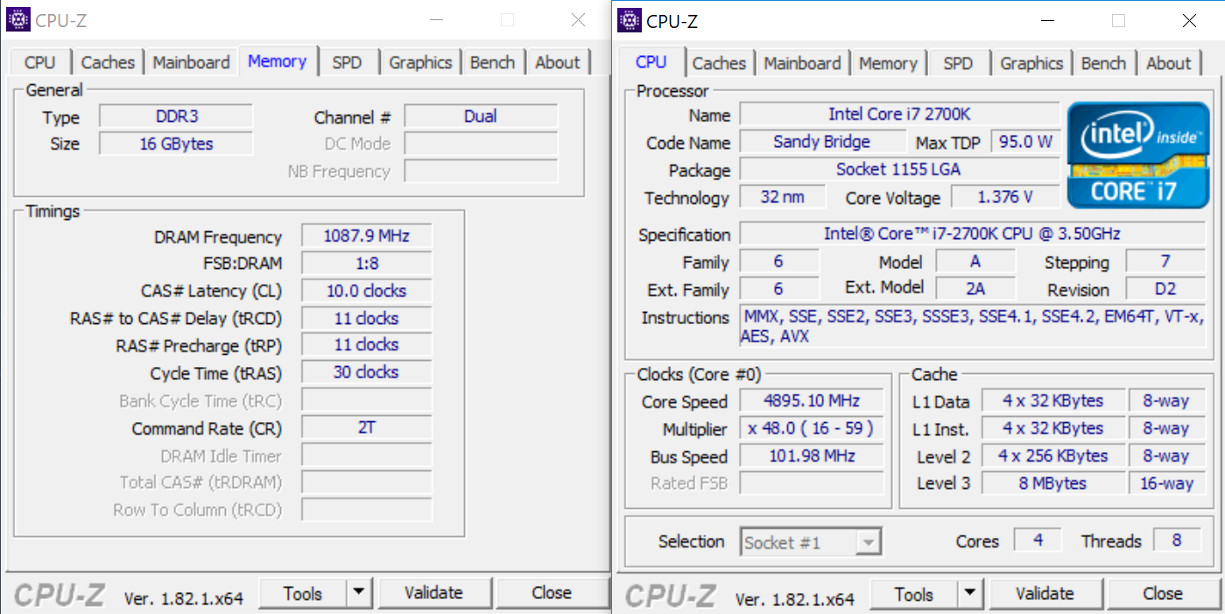Select the active Memory tab in left window
Viewport: 1225px width, 614px height.
[277, 60]
